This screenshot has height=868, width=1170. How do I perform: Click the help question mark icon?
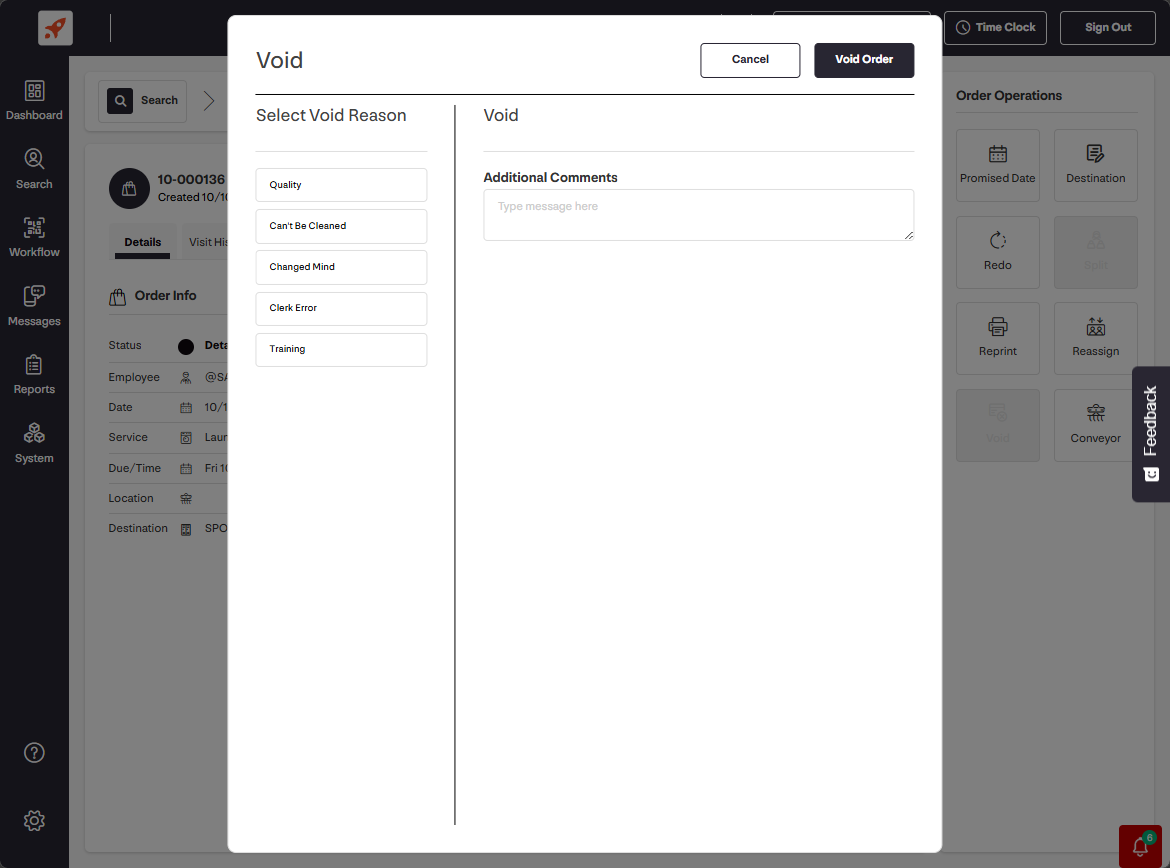click(34, 753)
